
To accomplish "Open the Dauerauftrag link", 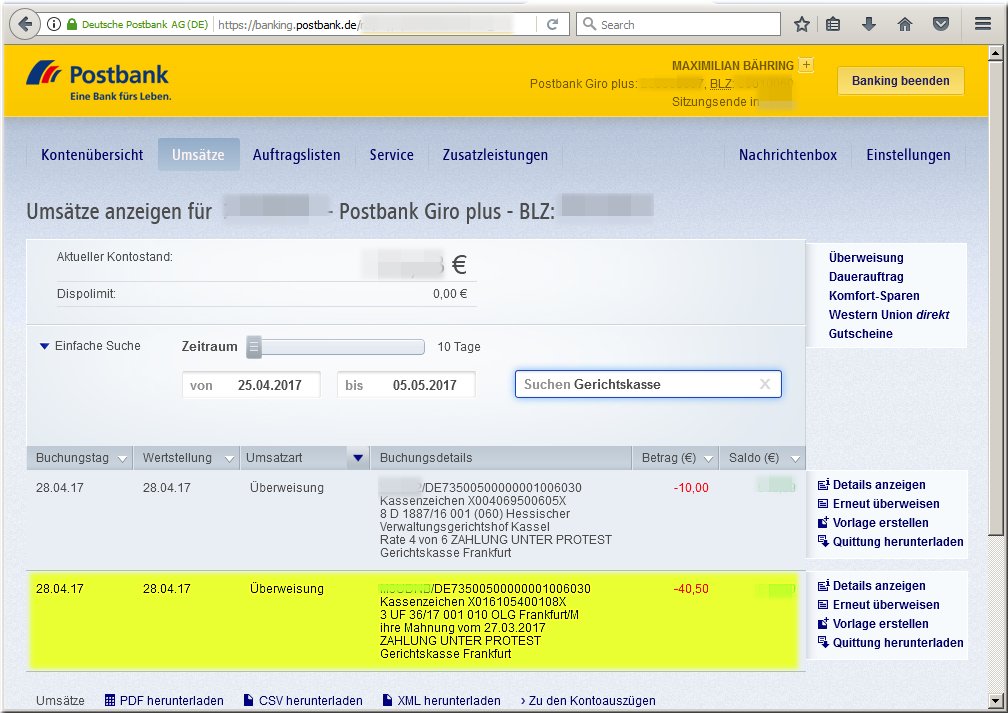I will (x=866, y=276).
